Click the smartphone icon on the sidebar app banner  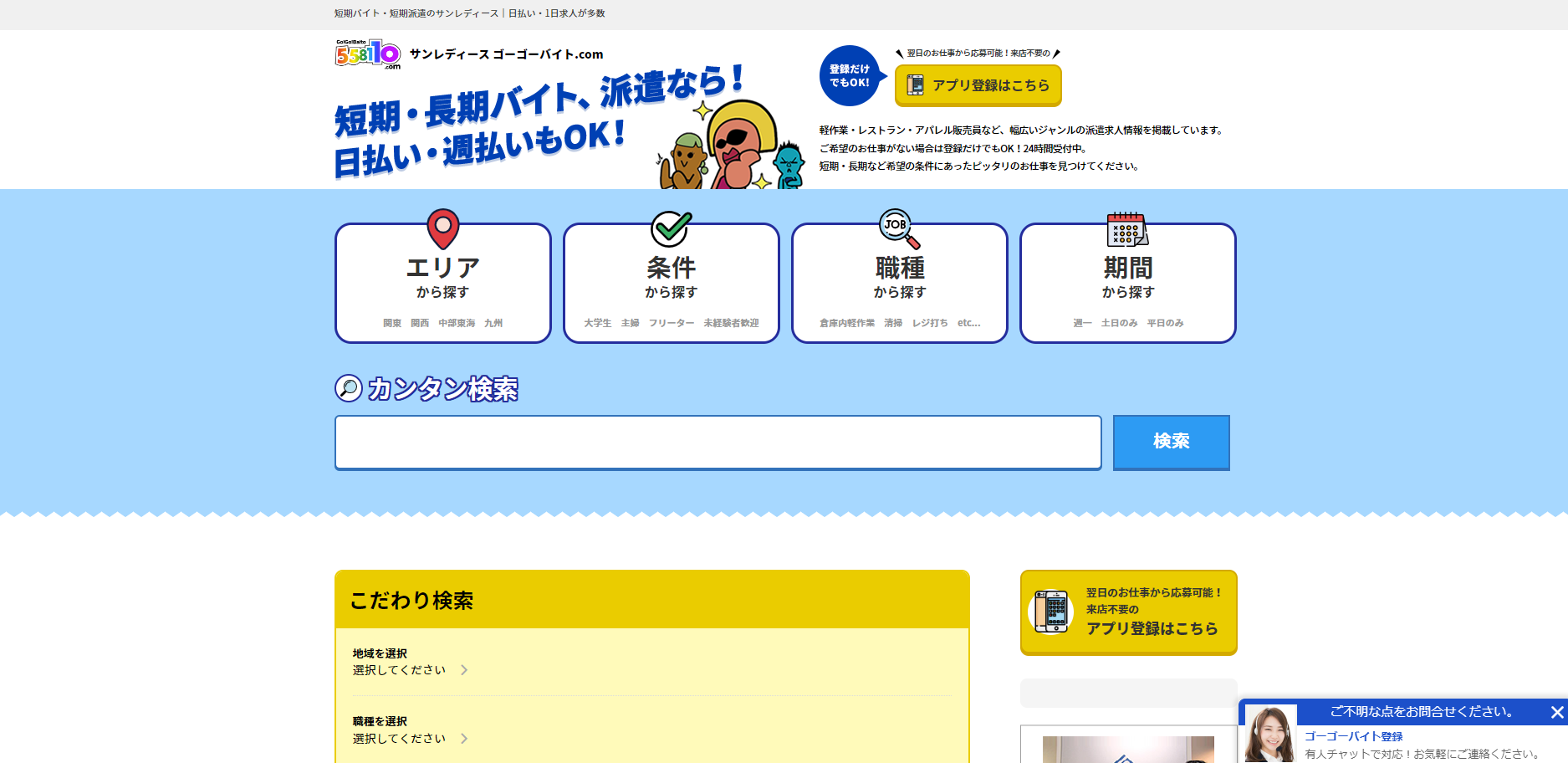(x=1053, y=612)
